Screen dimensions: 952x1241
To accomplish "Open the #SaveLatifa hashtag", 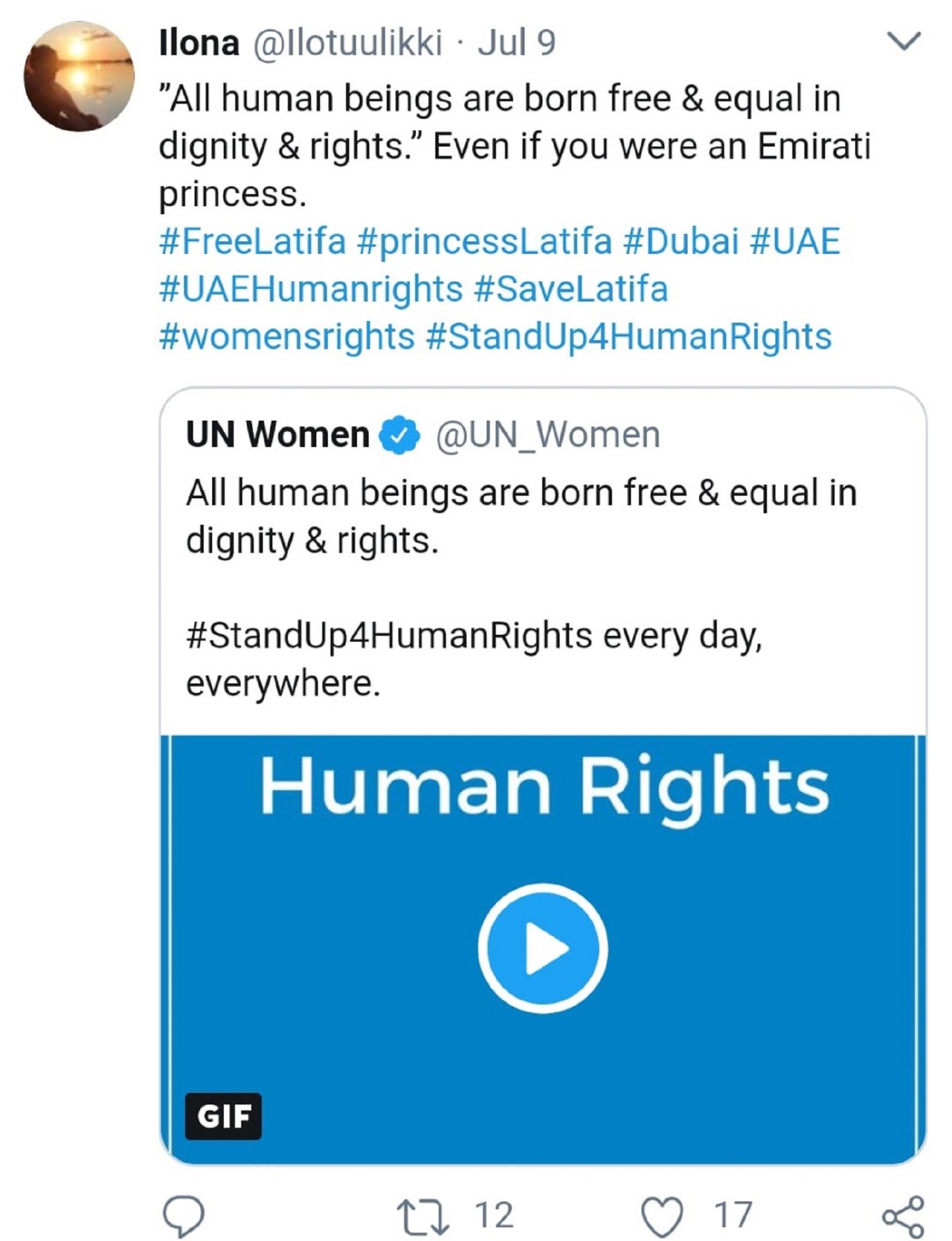I will [x=570, y=288].
